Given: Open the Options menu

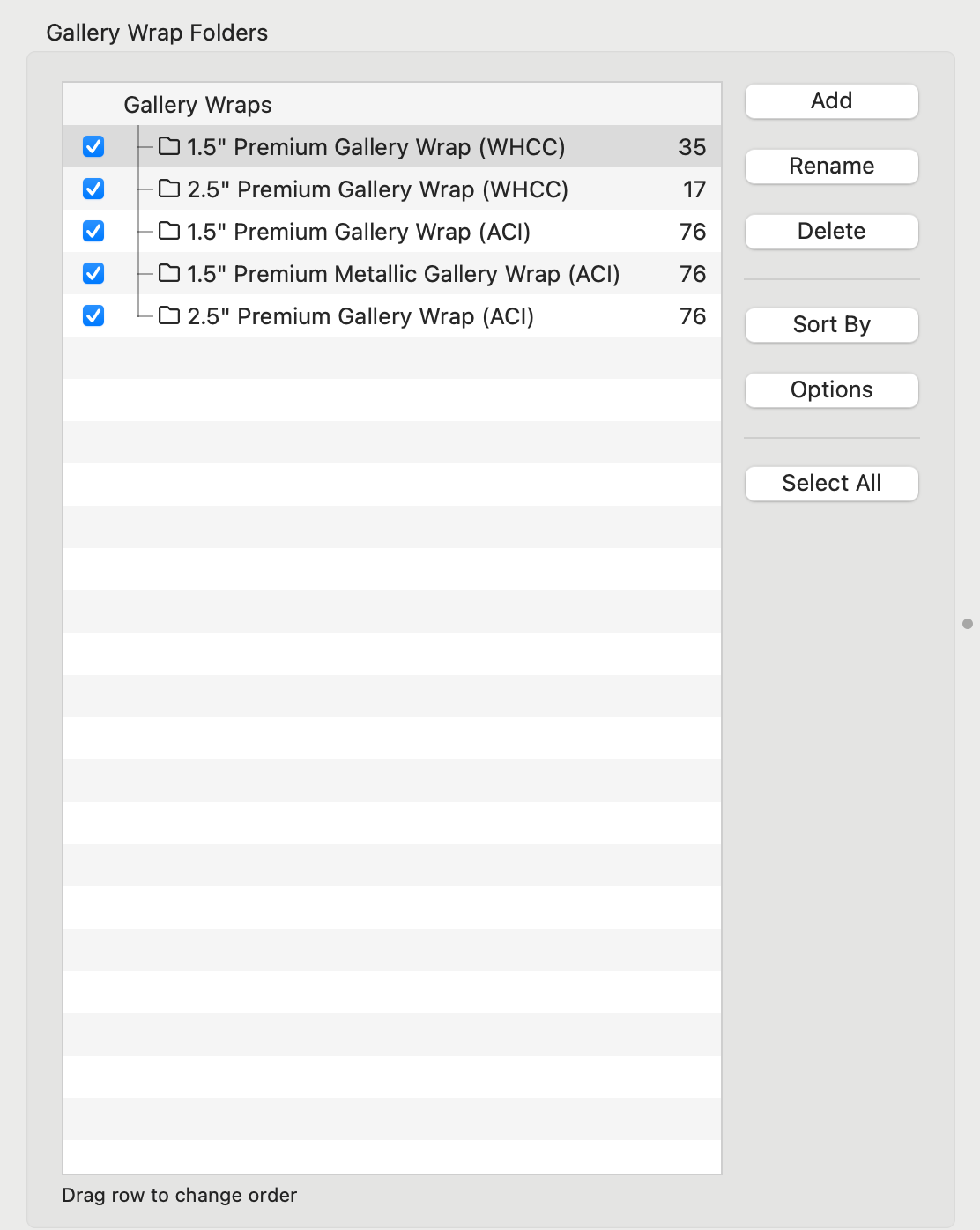Looking at the screenshot, I should pos(831,389).
